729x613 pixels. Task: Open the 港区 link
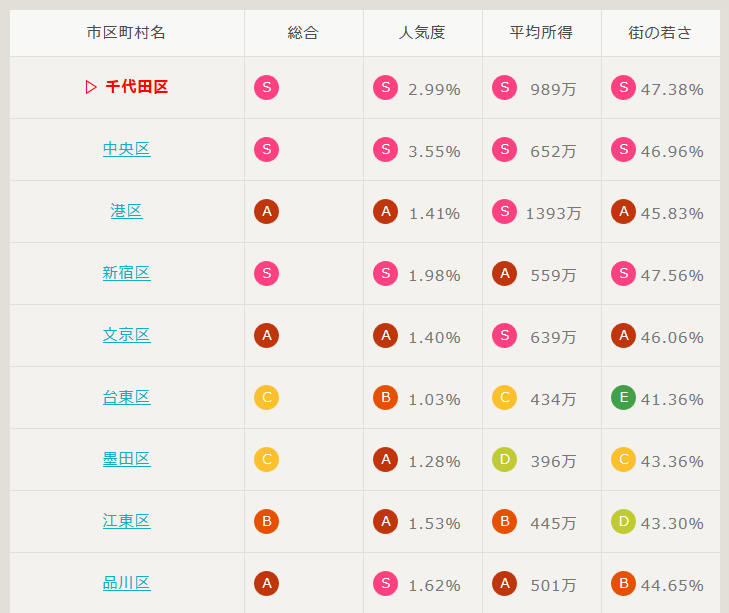pos(126,211)
